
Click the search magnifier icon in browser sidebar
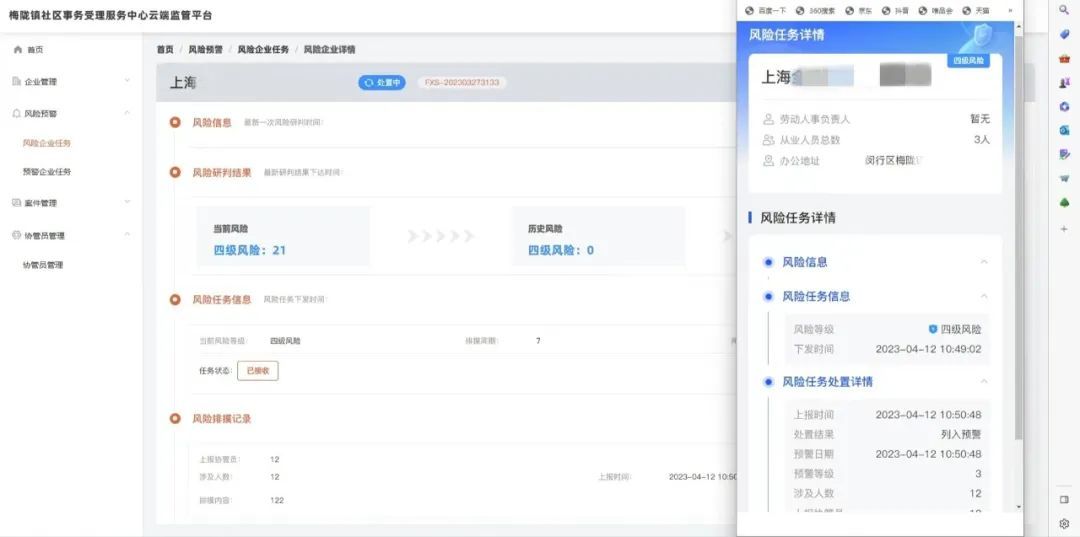point(1064,9)
